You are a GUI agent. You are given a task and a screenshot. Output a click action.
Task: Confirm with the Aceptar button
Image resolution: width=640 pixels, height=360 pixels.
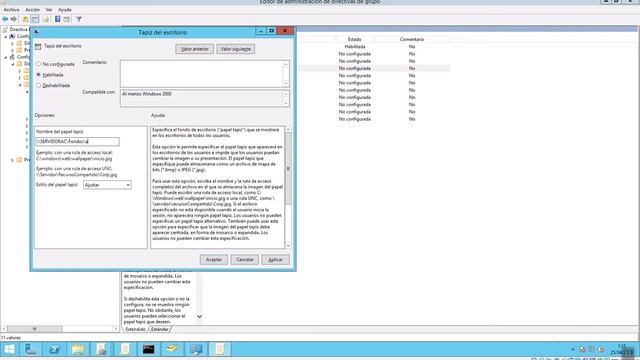click(x=214, y=260)
